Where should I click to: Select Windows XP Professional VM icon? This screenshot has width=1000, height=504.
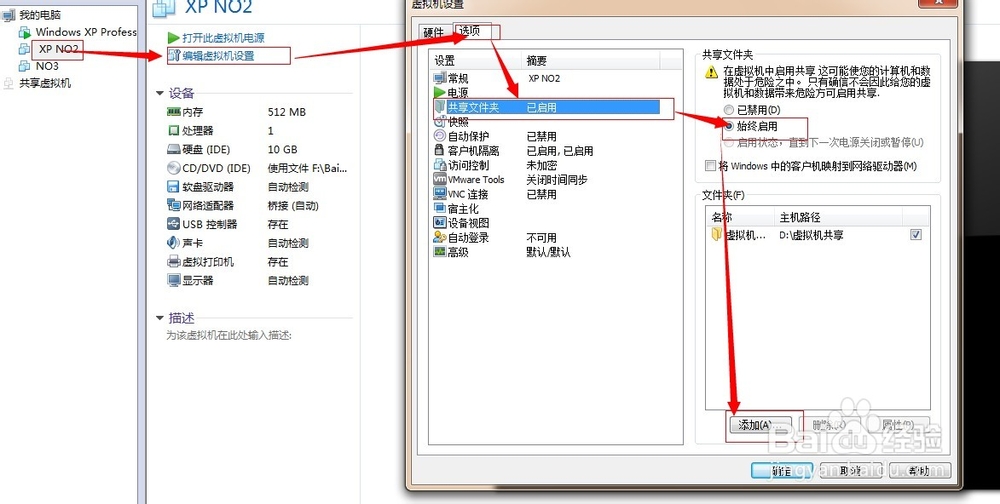point(25,32)
